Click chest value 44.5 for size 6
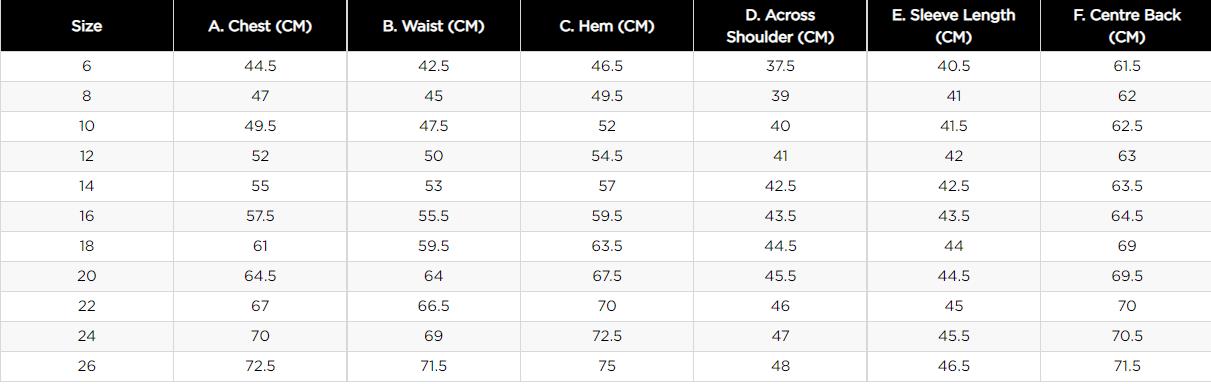The width and height of the screenshot is (1211, 384). coord(260,66)
